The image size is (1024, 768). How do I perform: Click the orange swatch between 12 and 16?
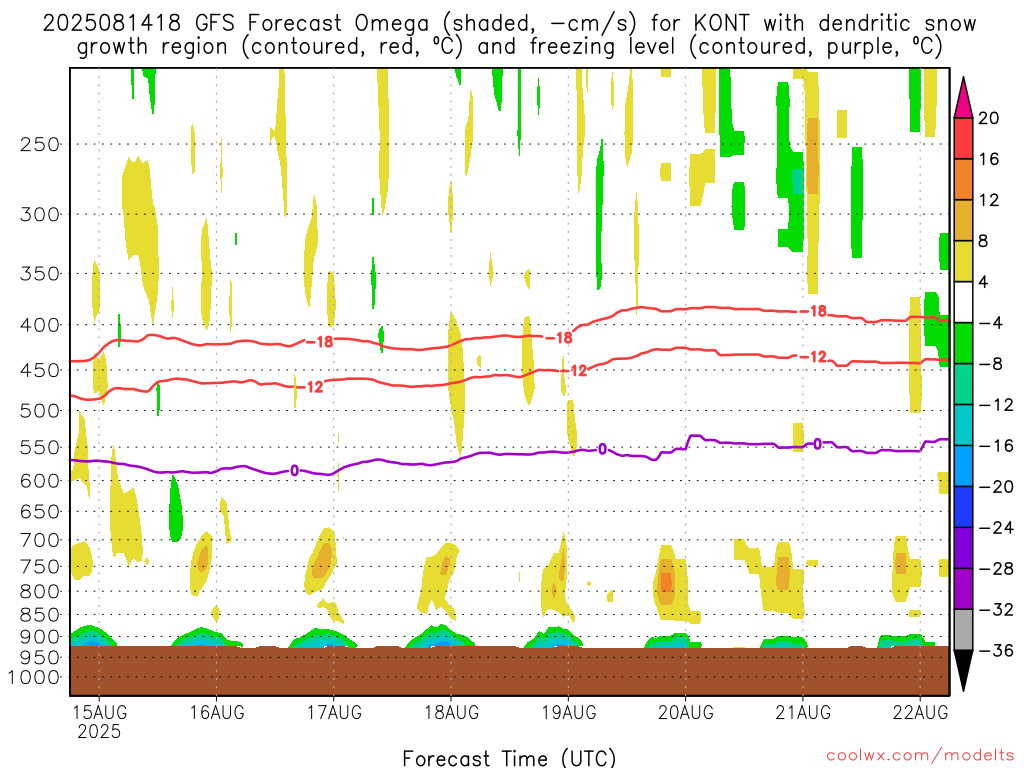click(963, 180)
